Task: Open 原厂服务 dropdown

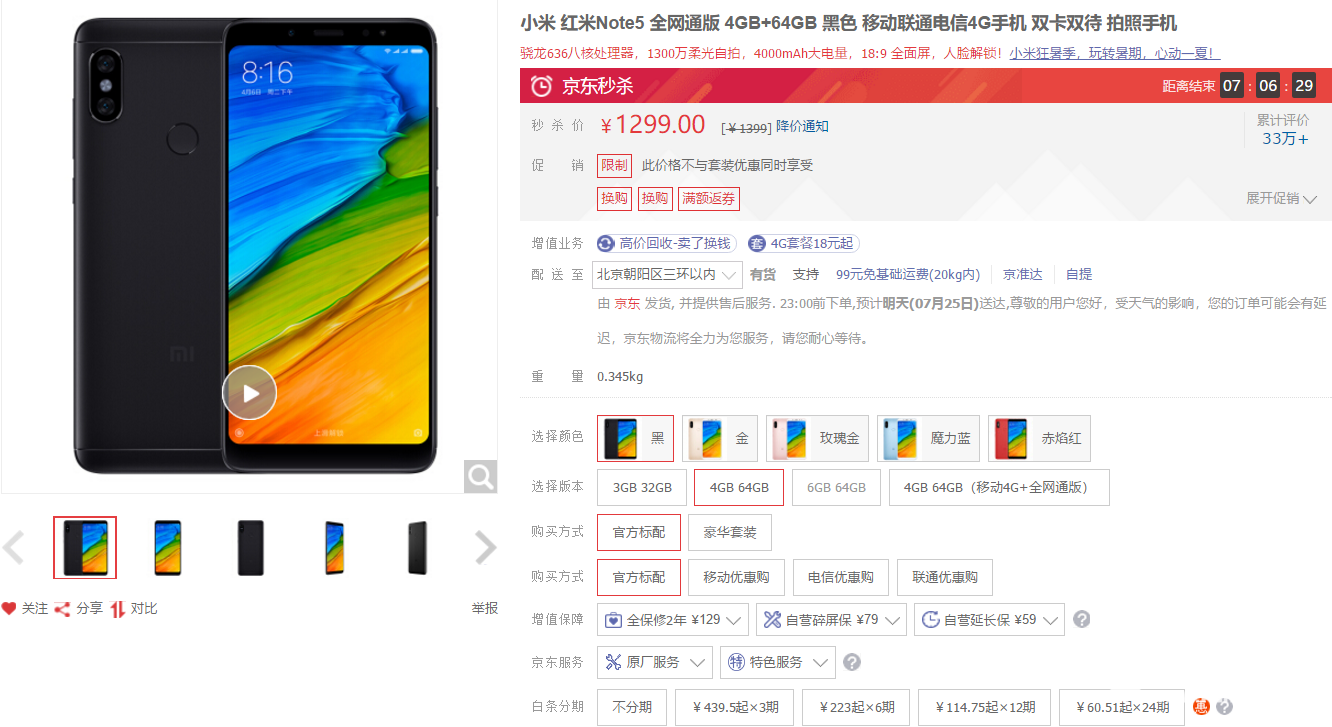Action: (x=655, y=662)
